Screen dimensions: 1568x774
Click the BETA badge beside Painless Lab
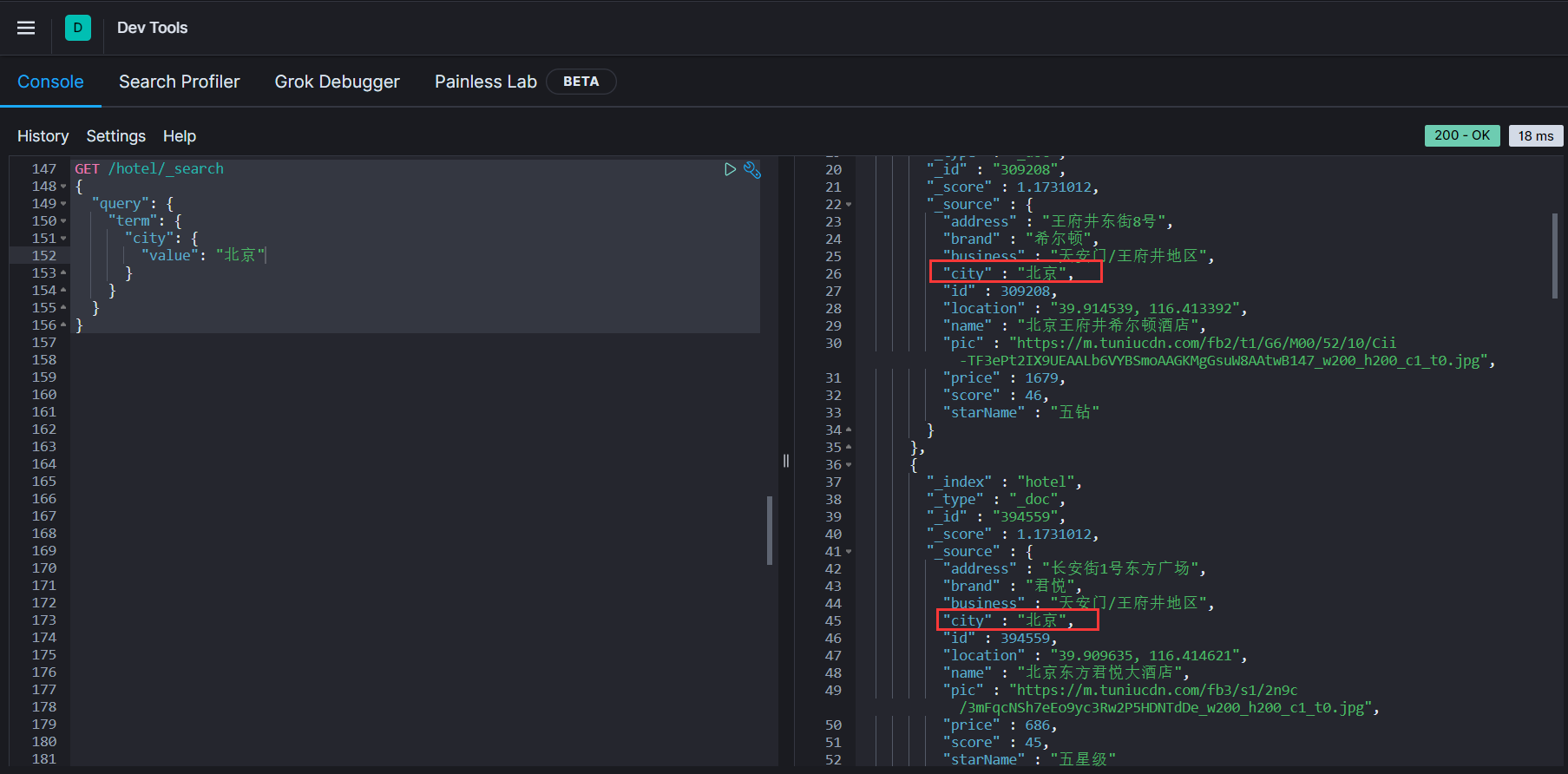coord(581,82)
